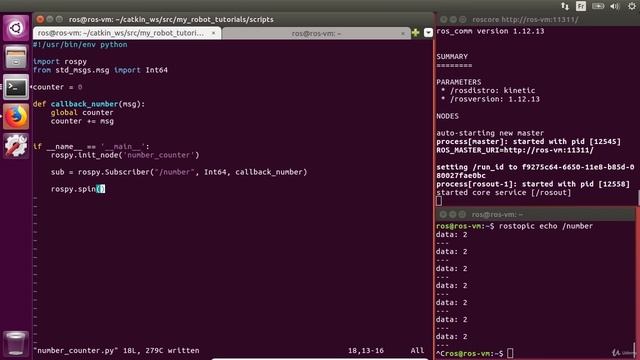
Task: Click the 'rostopic echo /number' command line
Action: click(x=514, y=226)
